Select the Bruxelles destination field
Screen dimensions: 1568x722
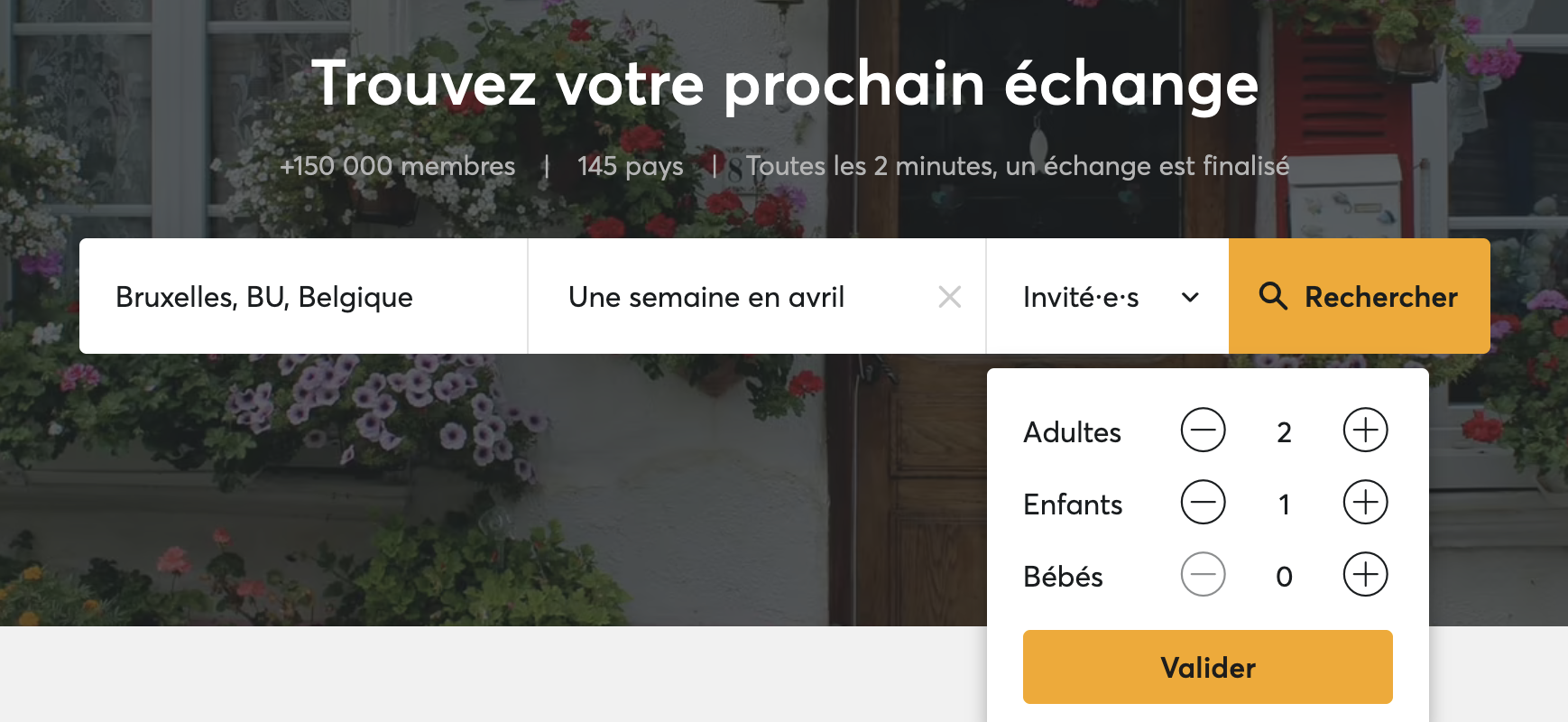click(x=263, y=297)
